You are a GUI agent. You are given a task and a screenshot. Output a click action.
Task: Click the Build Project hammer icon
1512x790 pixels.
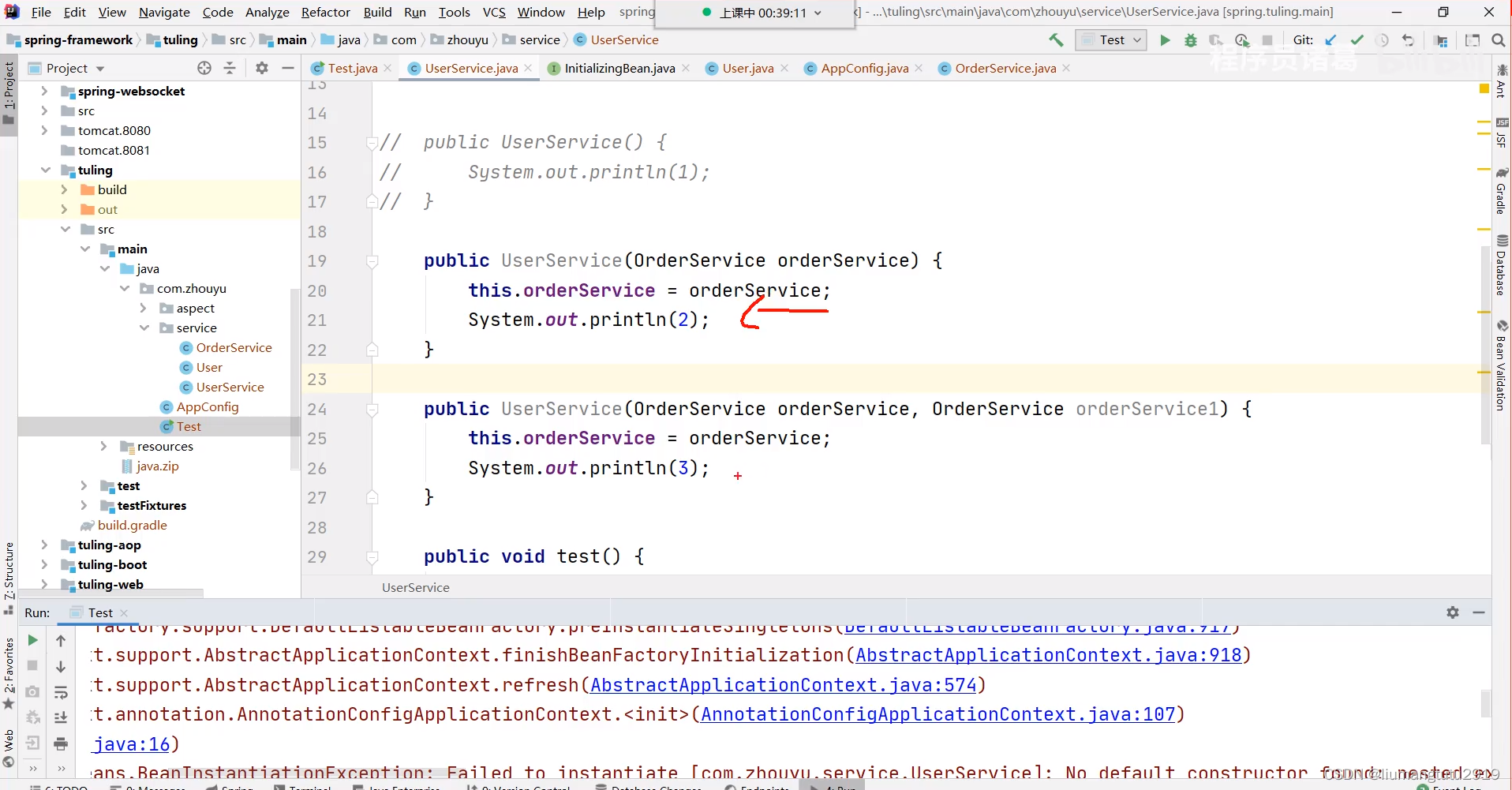point(1056,40)
